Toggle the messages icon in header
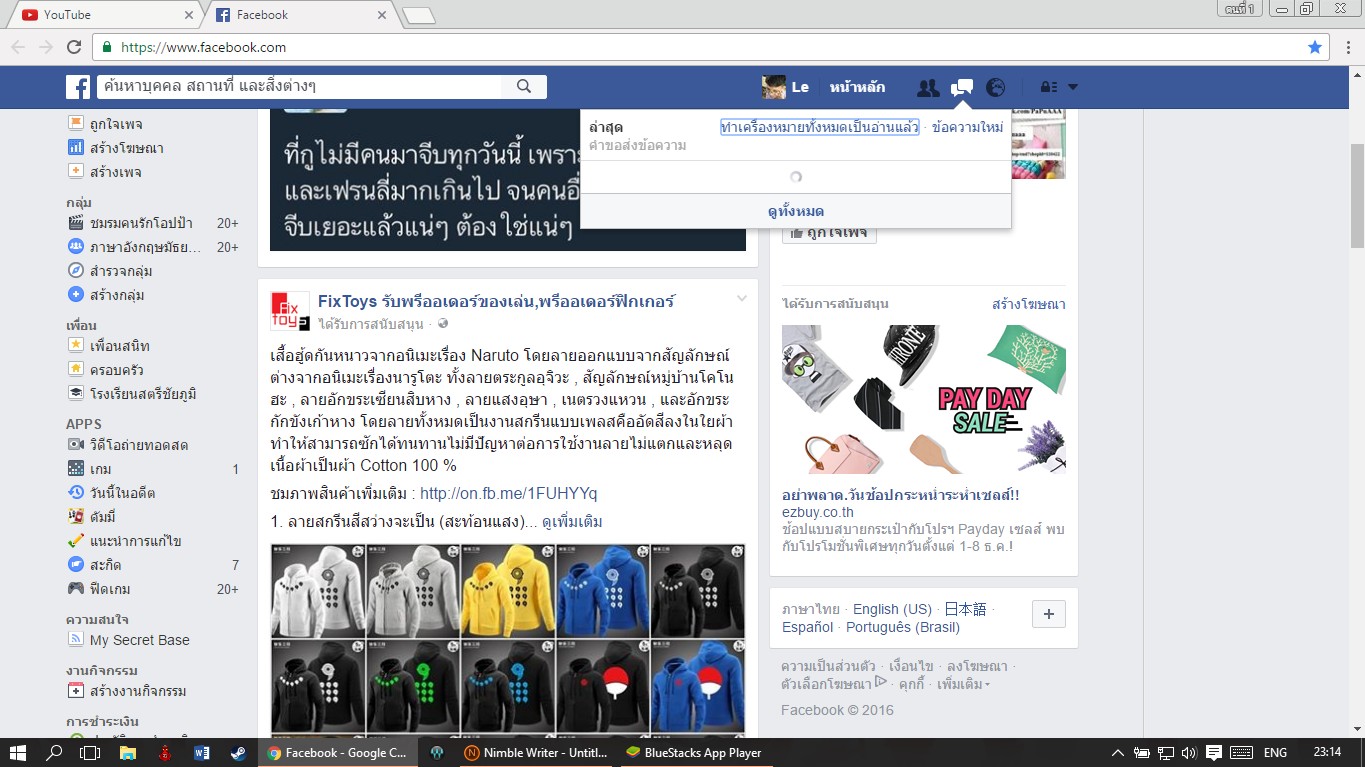1365x767 pixels. [962, 87]
